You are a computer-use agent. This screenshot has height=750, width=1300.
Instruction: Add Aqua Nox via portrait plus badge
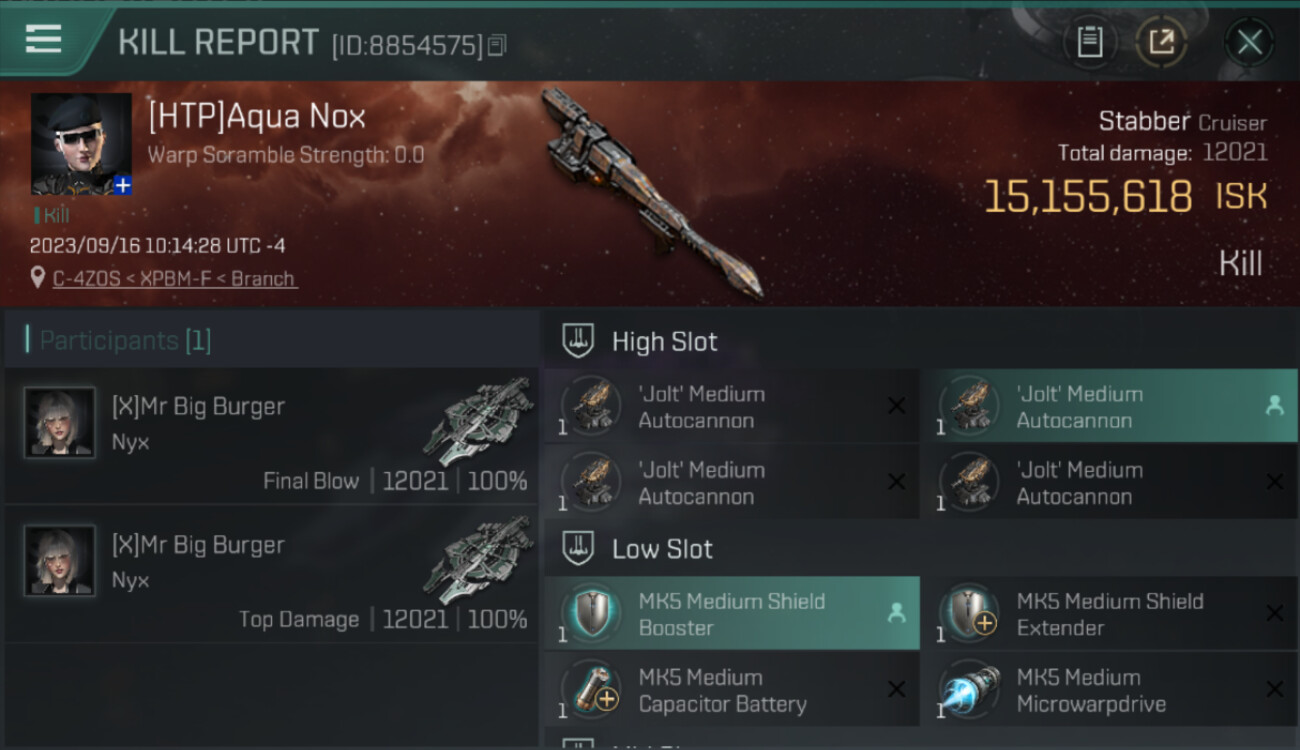122,185
